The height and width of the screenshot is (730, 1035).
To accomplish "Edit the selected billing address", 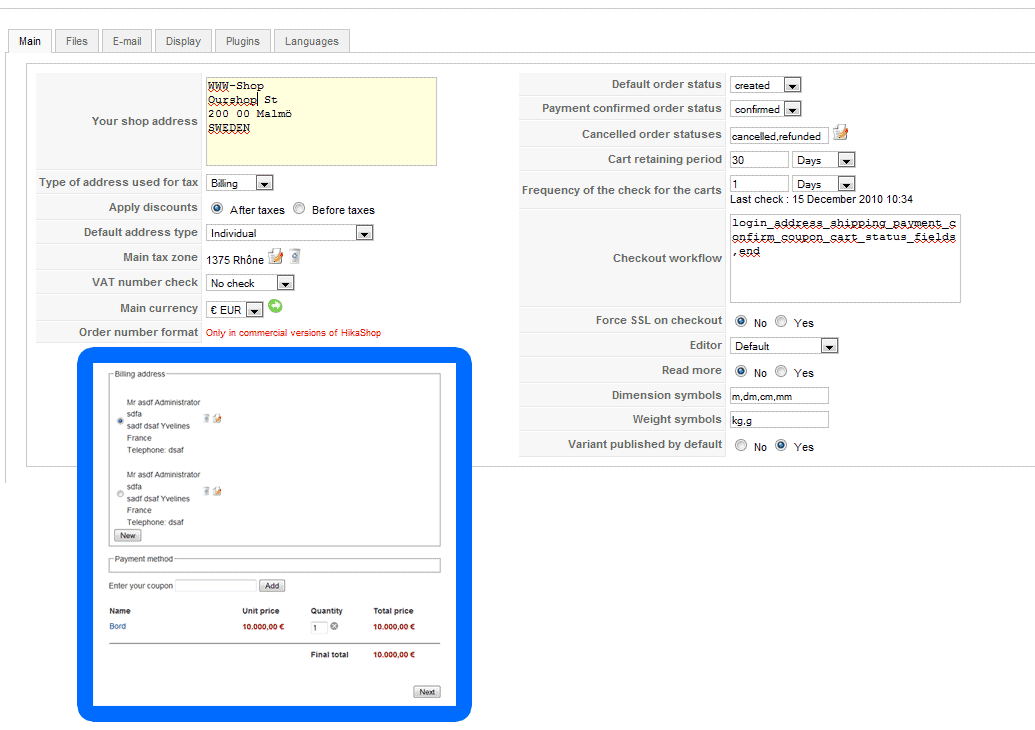I will tap(217, 418).
